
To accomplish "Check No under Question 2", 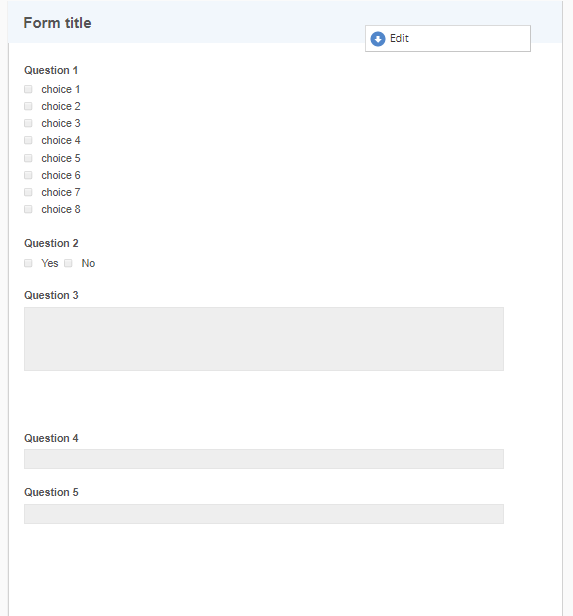I will click(68, 263).
